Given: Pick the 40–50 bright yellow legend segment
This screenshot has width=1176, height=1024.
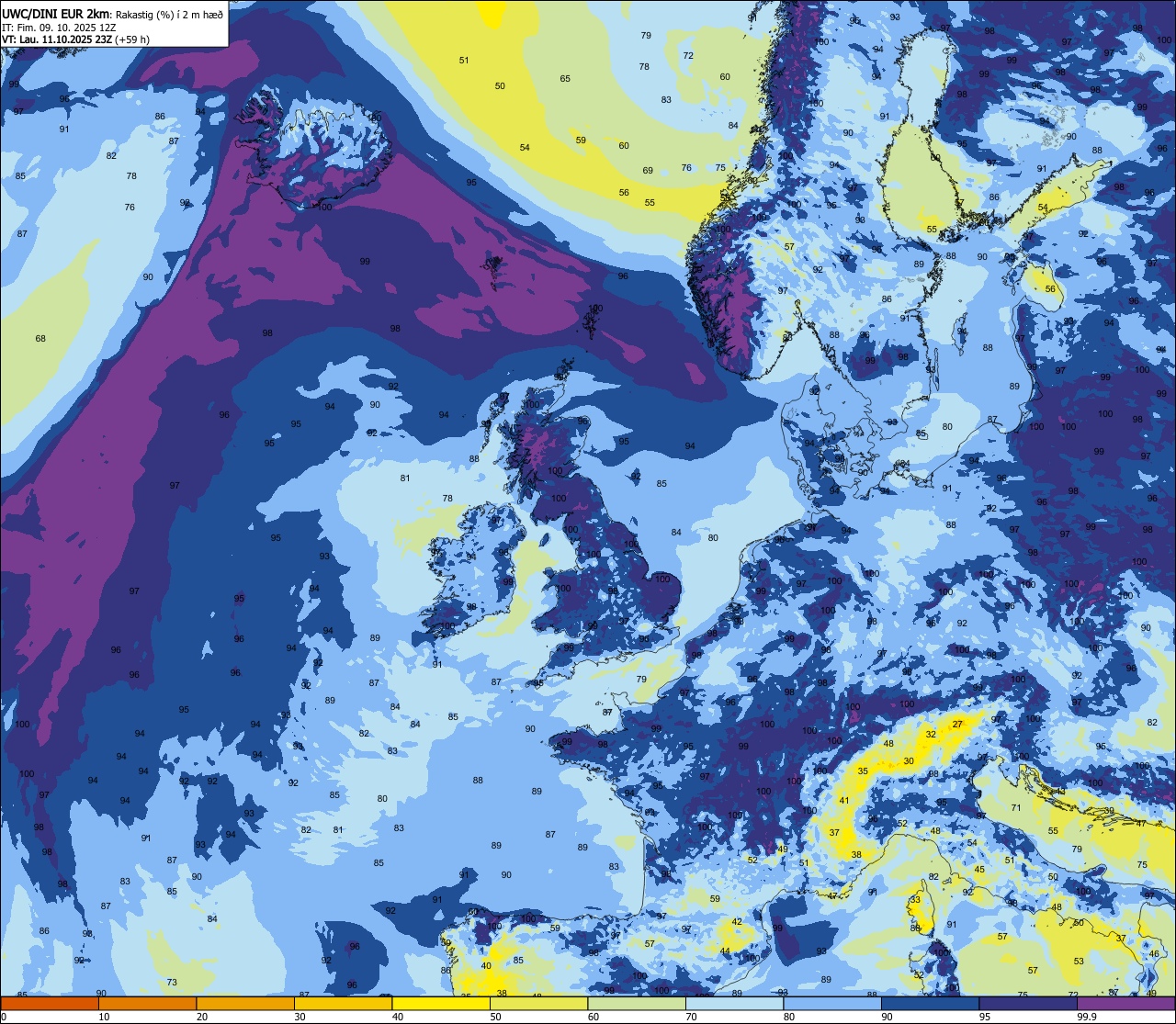Looking at the screenshot, I should 440,1003.
